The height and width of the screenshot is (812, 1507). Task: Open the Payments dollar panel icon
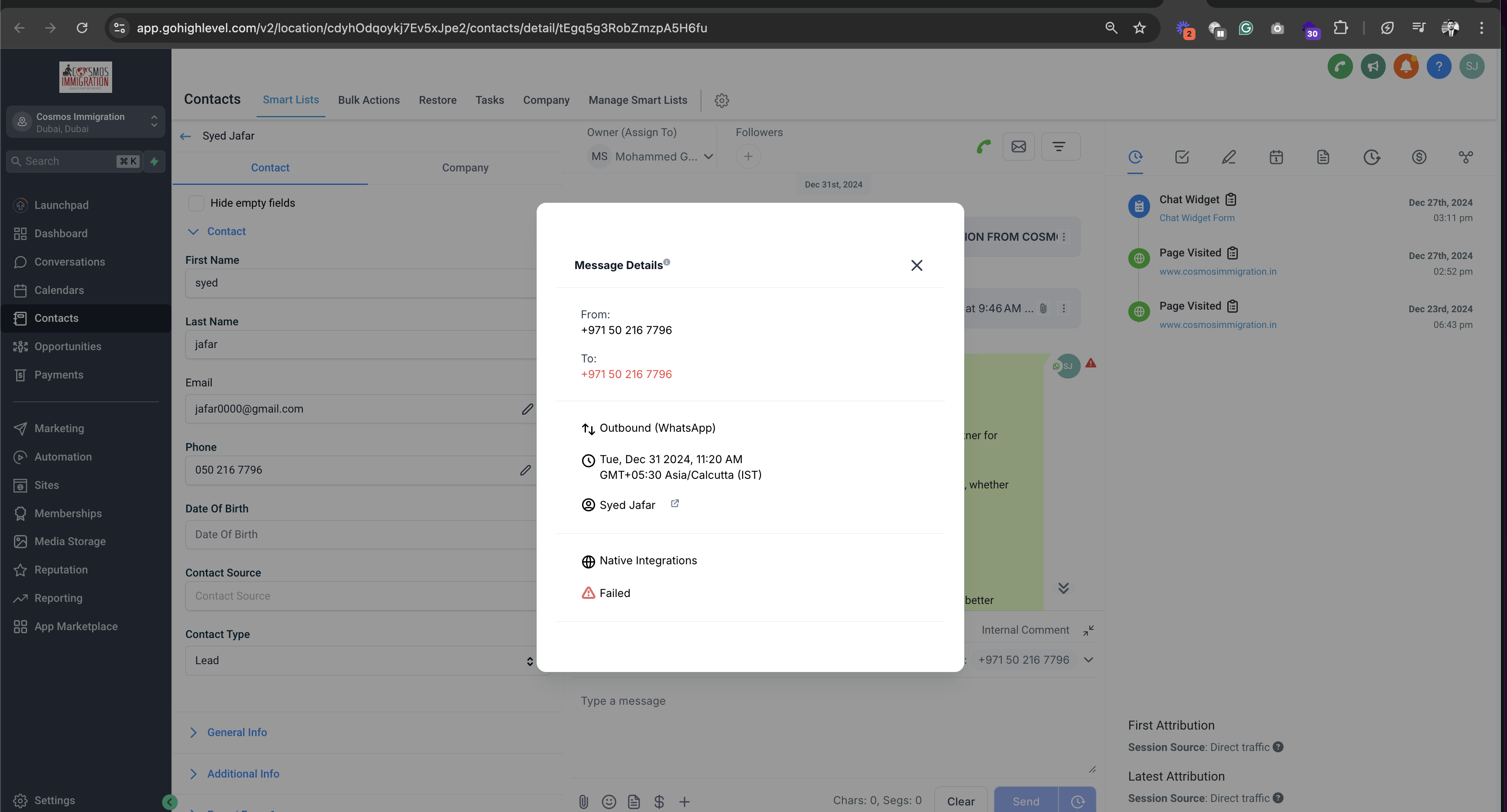point(1419,157)
